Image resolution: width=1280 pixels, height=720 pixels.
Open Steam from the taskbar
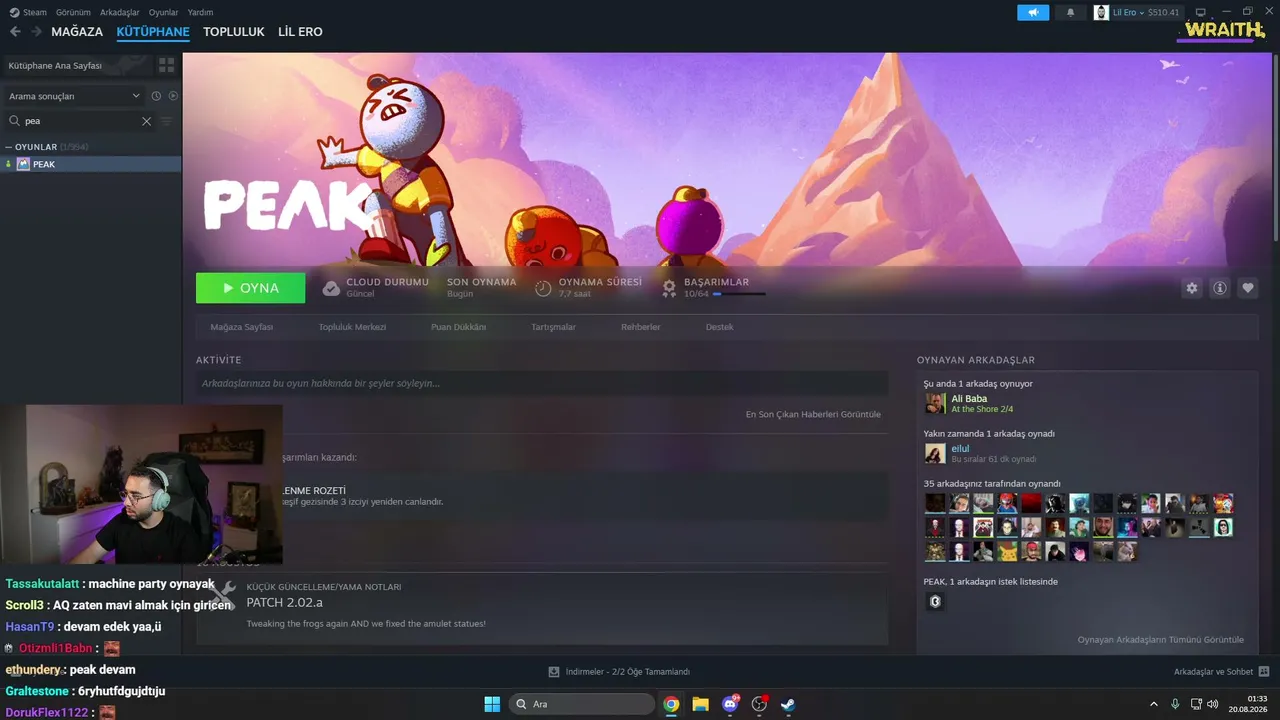pos(788,704)
